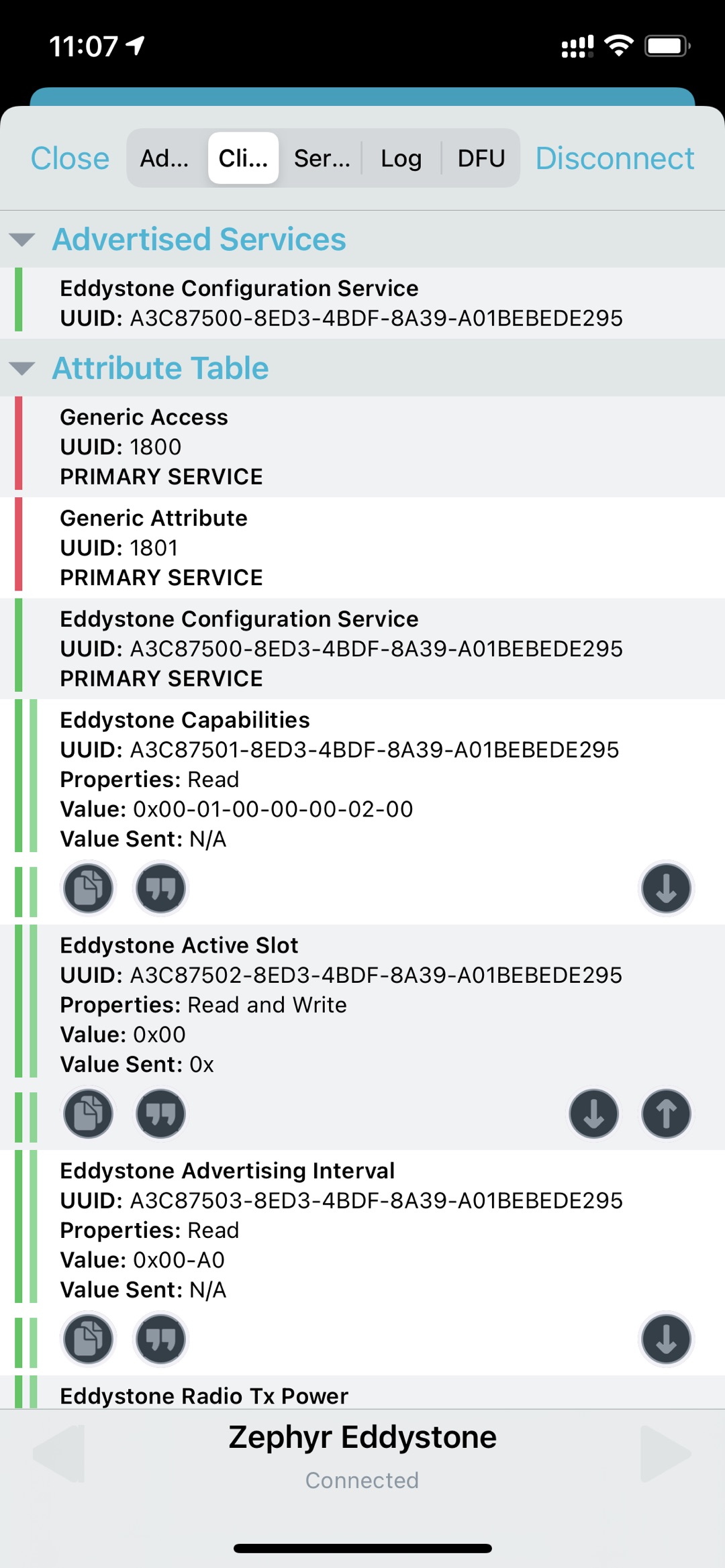725x1568 pixels.
Task: Tap quote icon under Advertising Interval
Action: 160,1339
